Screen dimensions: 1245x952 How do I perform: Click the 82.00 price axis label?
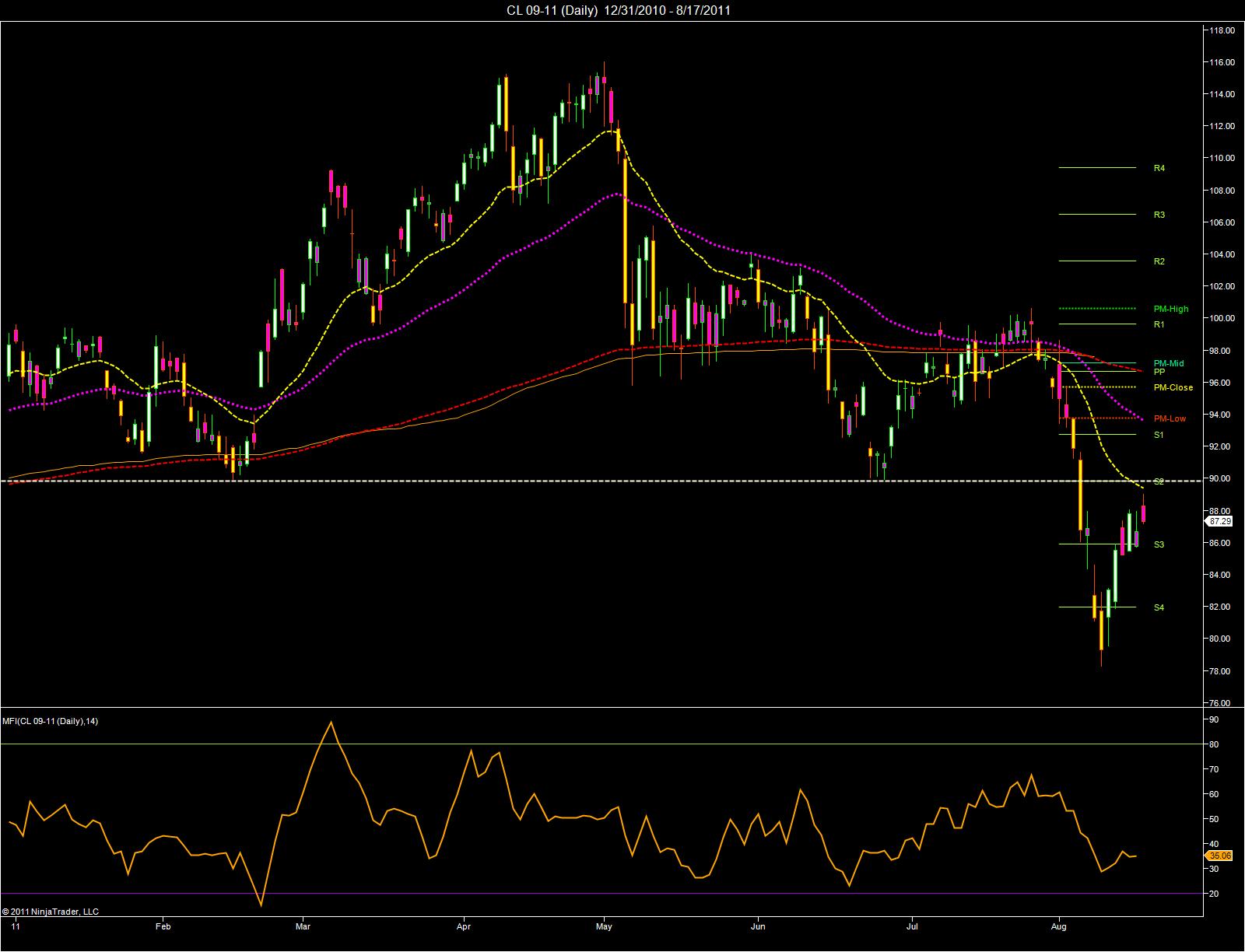point(1219,607)
